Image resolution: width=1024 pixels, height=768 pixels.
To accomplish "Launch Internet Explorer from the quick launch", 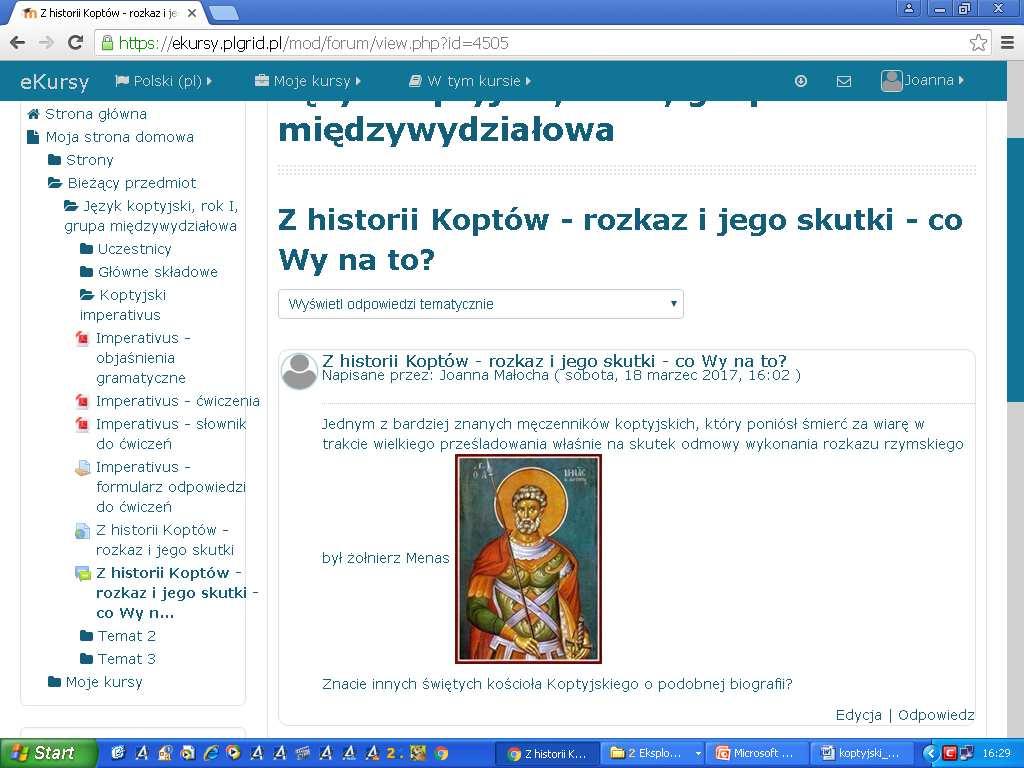I will 210,753.
